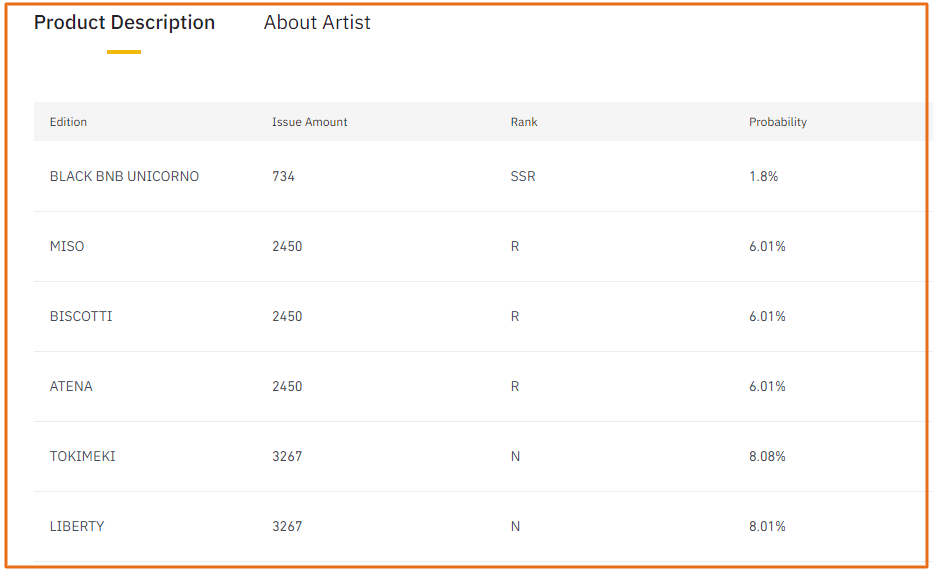Click the 3267 amount in TOKIMEKI row

point(287,456)
